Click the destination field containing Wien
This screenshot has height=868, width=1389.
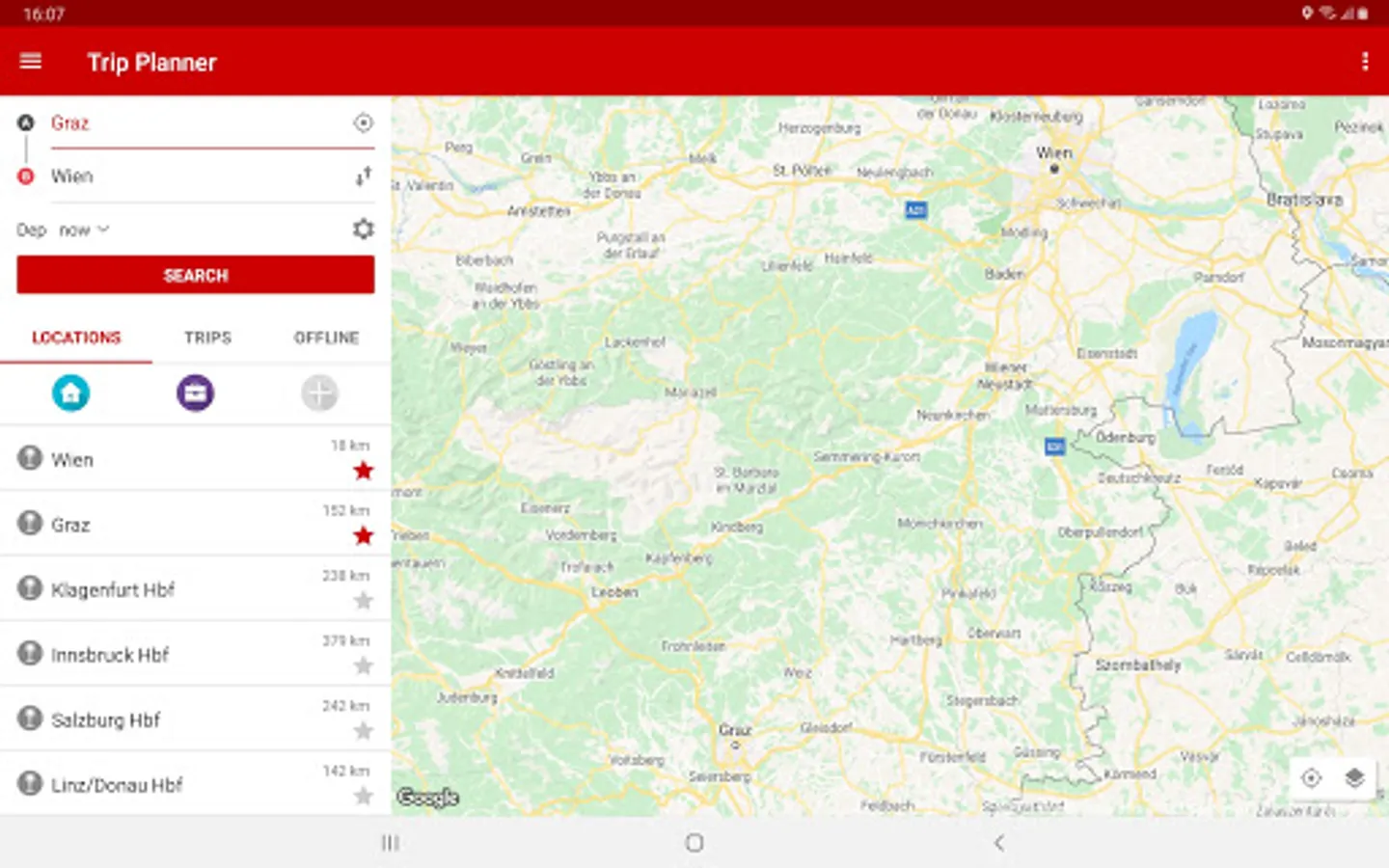[x=198, y=176]
